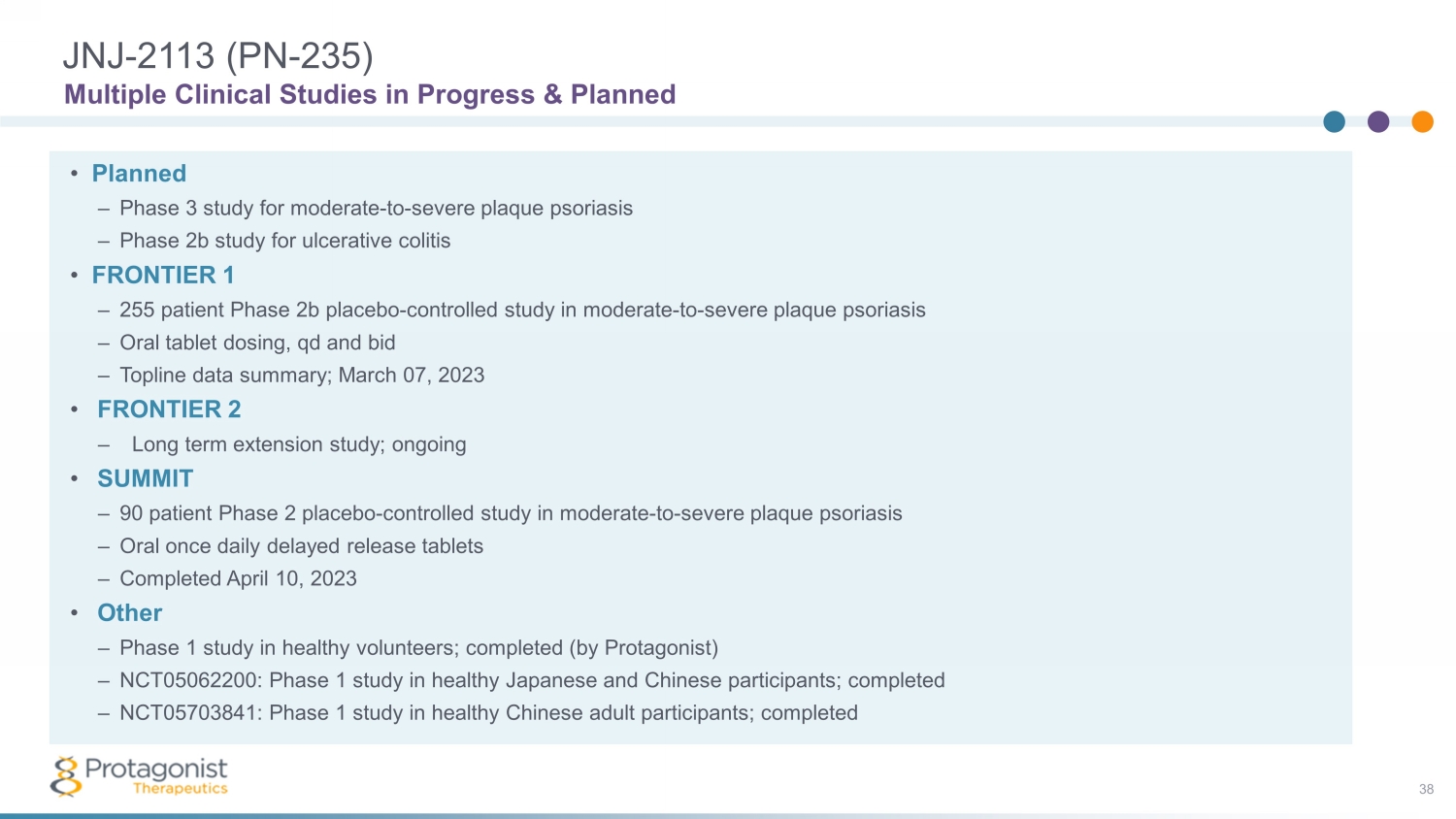Image resolution: width=1456 pixels, height=819 pixels.
Task: Click the NCT05062200 trial identifier
Action: coord(190,680)
